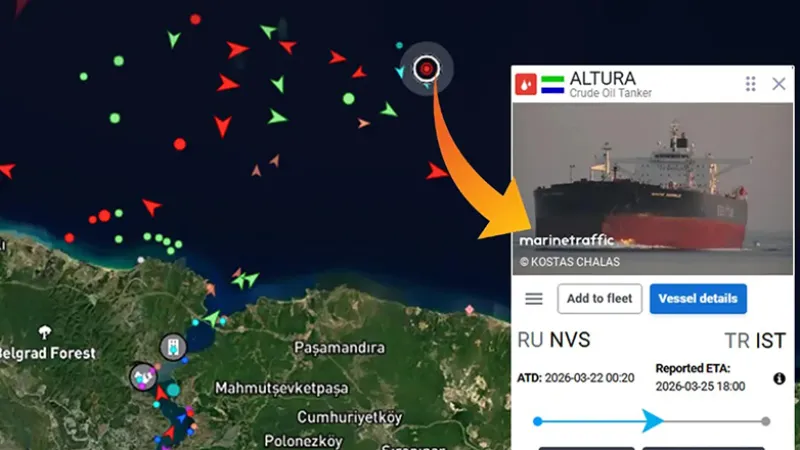
Task: Click the large green circle near the selected vessel
Action: pyautogui.click(x=348, y=98)
